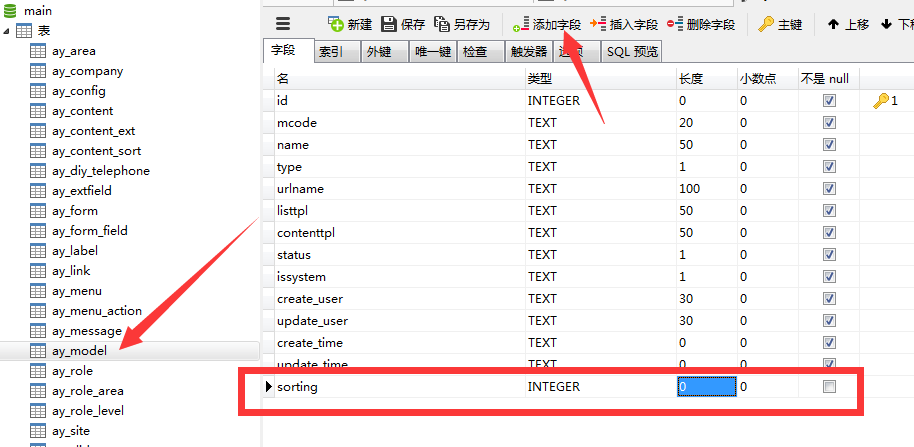Image resolution: width=914 pixels, height=447 pixels.
Task: Click the 保存 (Save) disk icon
Action: click(389, 24)
